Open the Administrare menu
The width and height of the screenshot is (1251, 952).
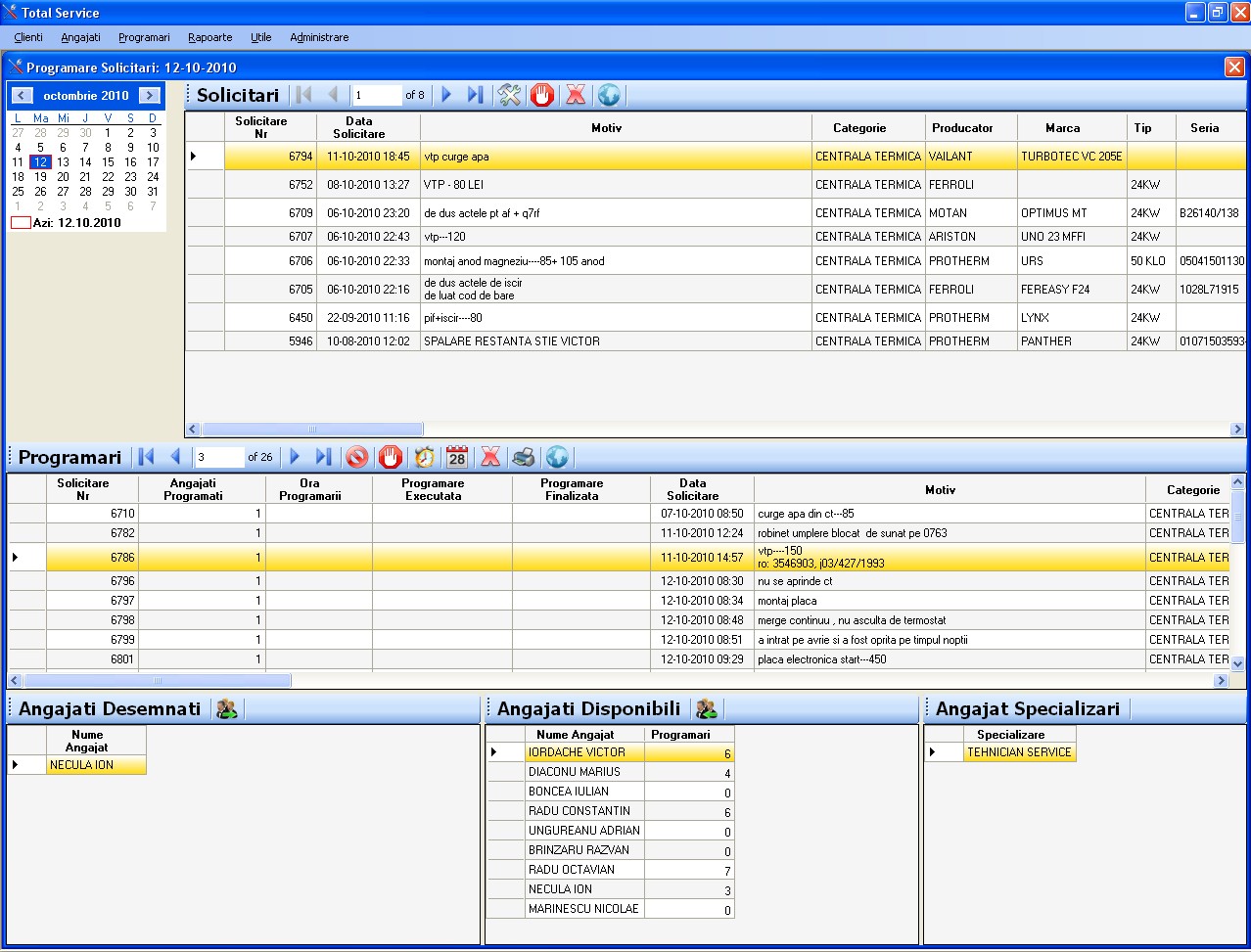pos(319,37)
